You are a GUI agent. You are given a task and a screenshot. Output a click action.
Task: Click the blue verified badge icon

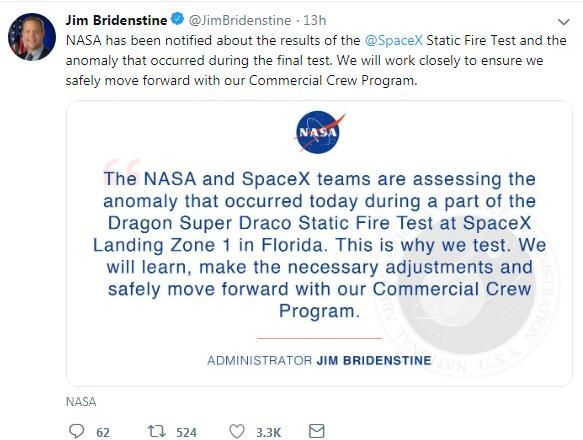coord(178,19)
